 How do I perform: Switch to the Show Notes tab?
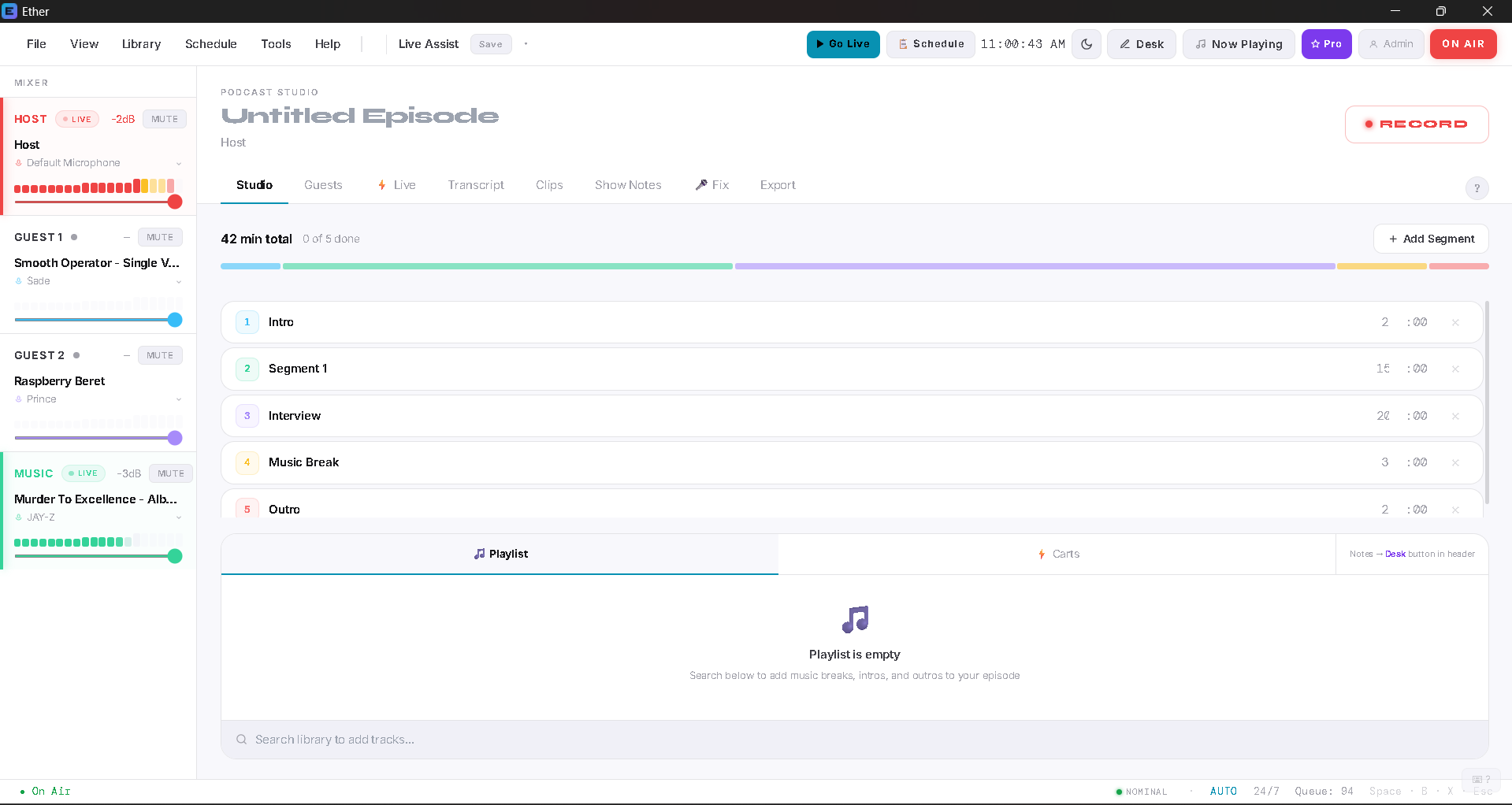click(628, 185)
